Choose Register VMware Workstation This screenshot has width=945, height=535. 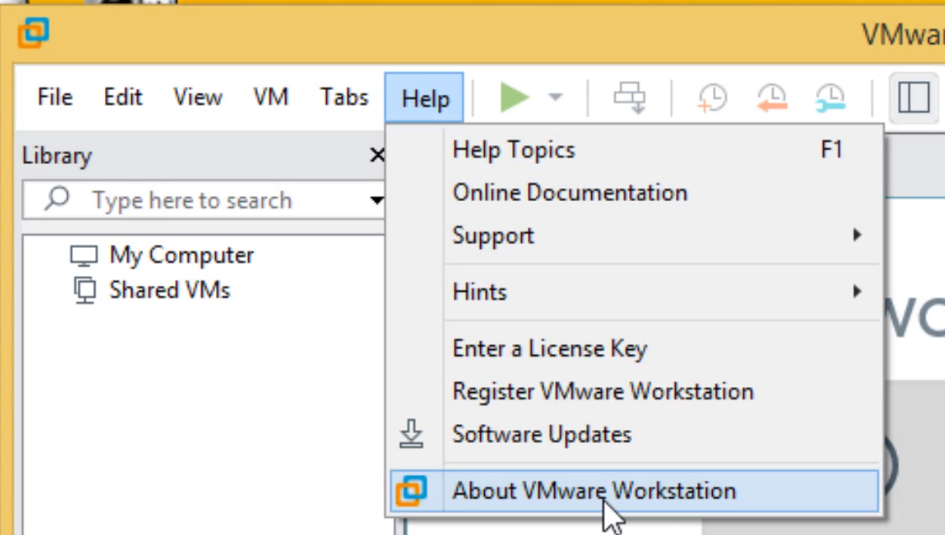pyautogui.click(x=634, y=392)
